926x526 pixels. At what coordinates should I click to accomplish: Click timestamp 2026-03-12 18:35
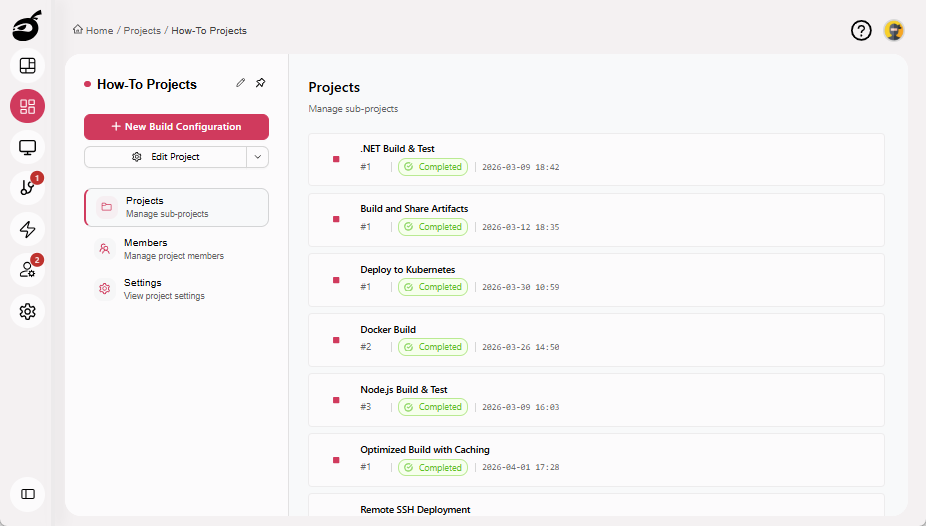(520, 227)
